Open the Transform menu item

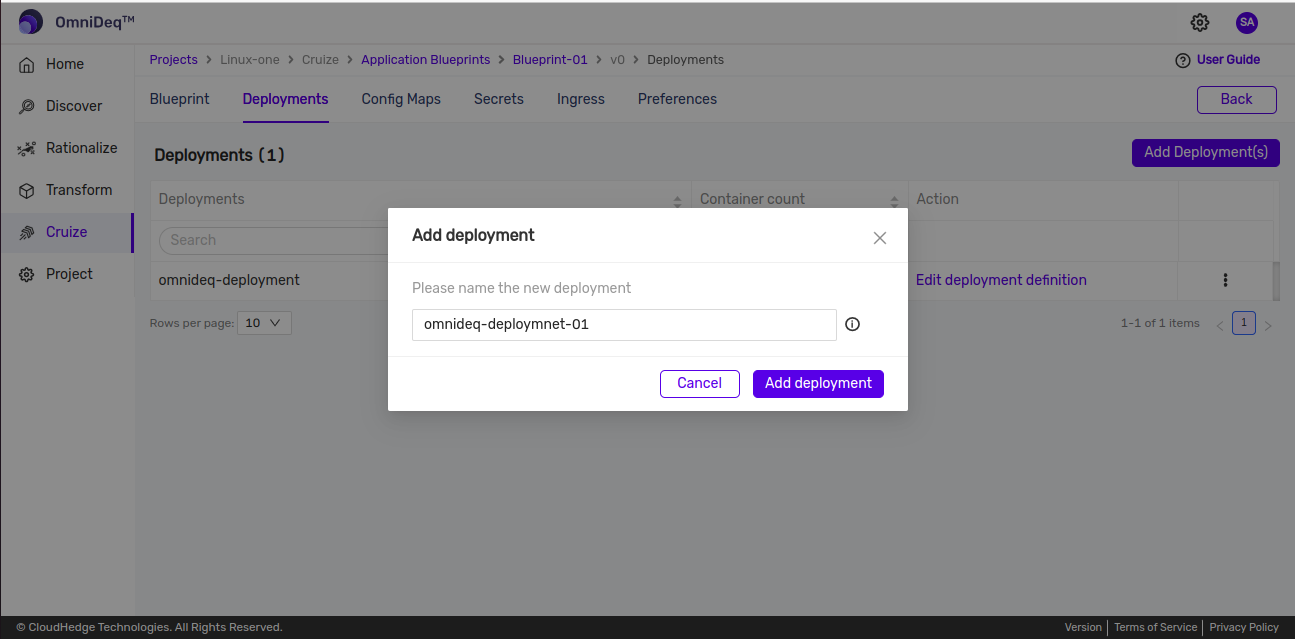79,190
